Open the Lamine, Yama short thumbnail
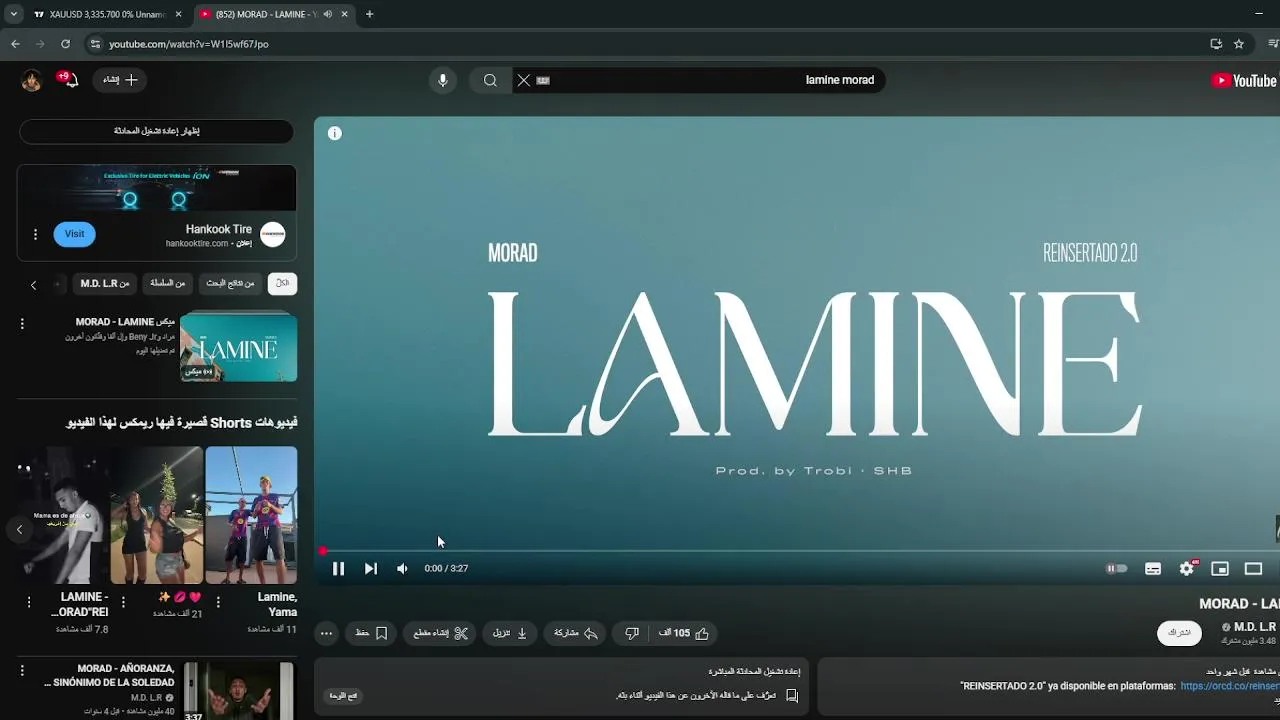The width and height of the screenshot is (1280, 720). [251, 515]
